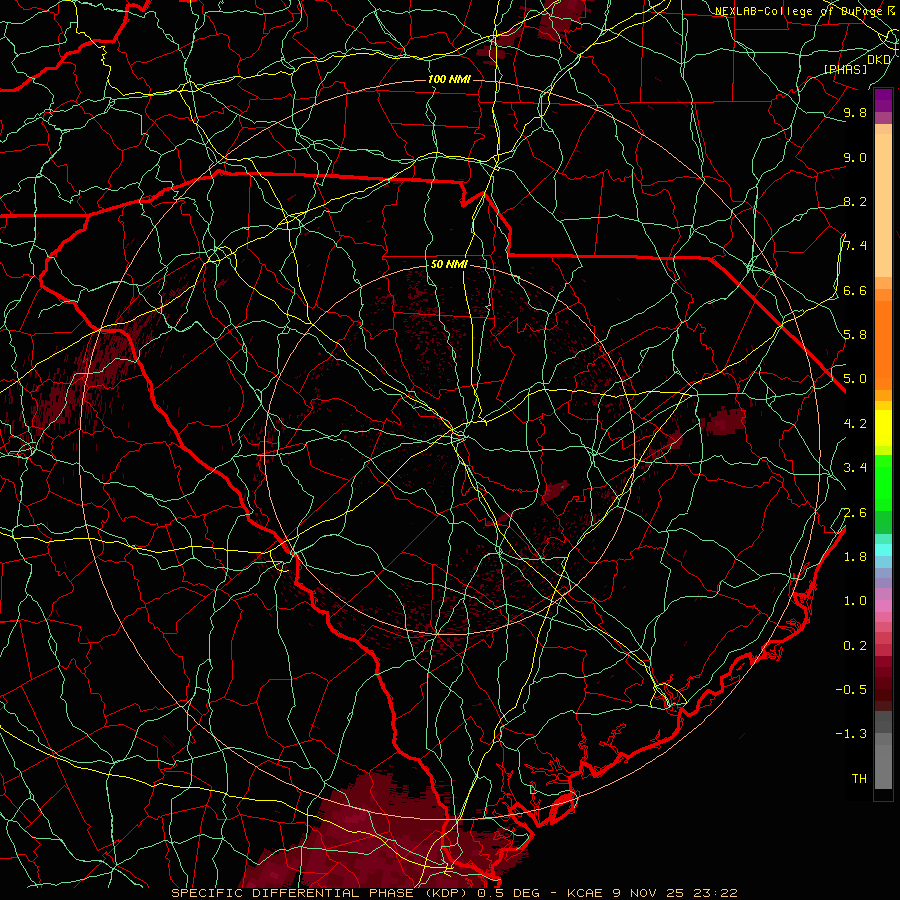Image resolution: width=900 pixels, height=900 pixels.
Task: Click the 6.6 scale value
Action: pos(855,290)
